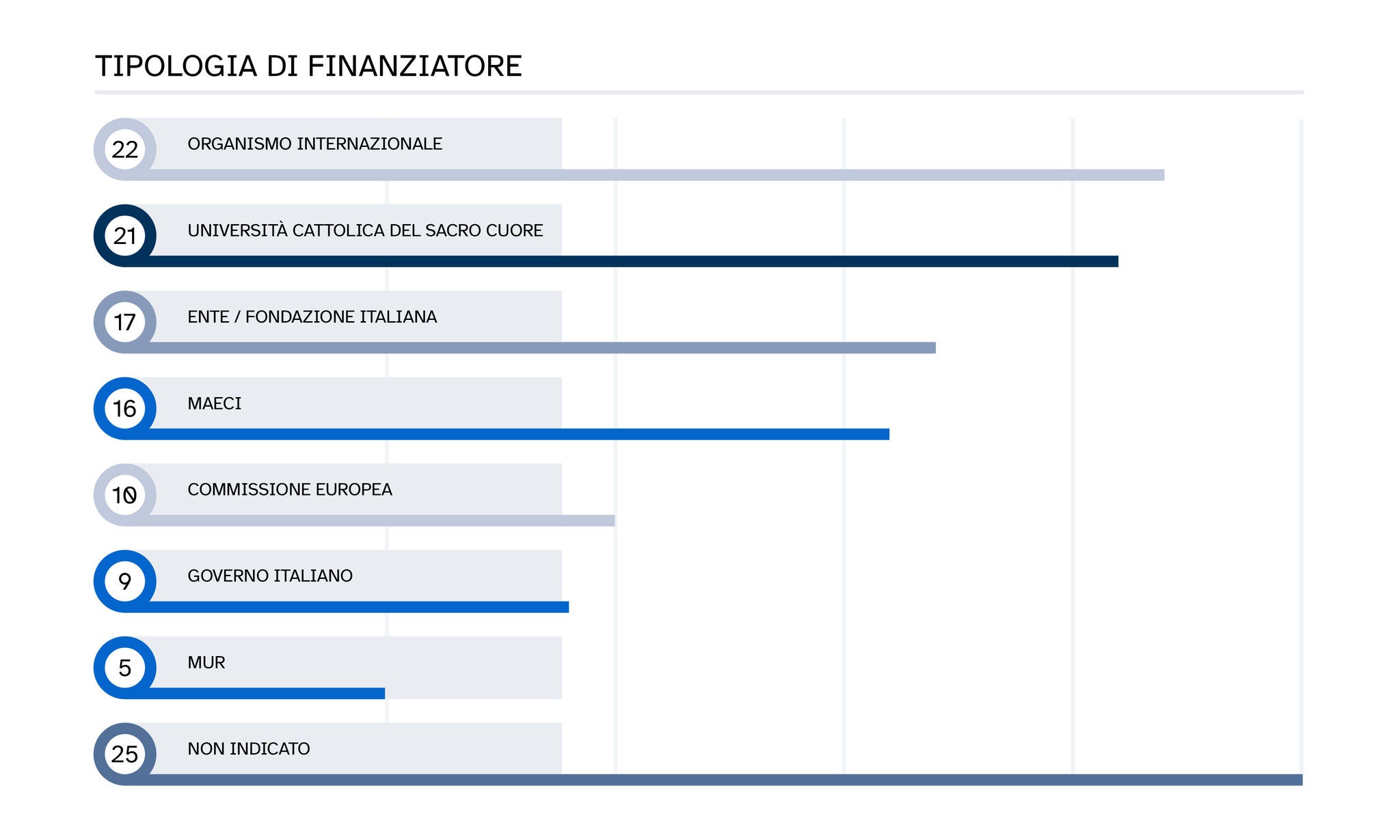This screenshot has height=840, width=1400.
Task: Click the MUR label
Action: click(206, 663)
